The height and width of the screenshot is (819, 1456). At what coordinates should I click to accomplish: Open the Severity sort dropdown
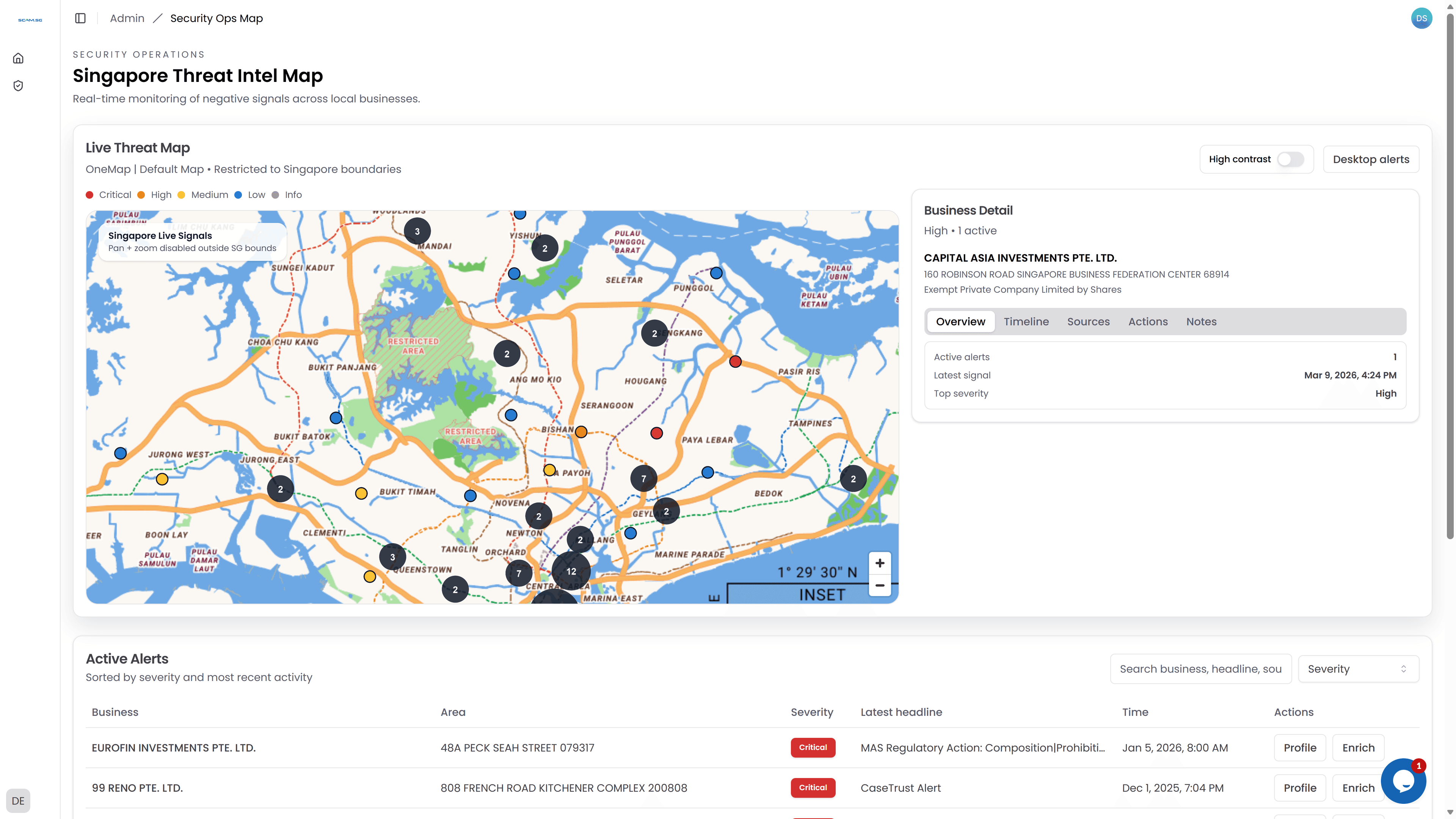(1358, 668)
